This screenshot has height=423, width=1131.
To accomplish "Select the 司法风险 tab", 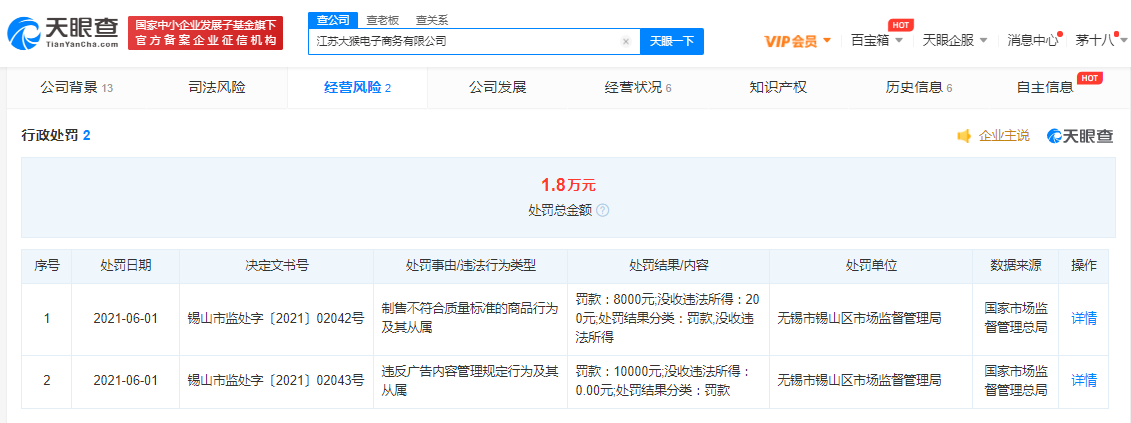I will click(x=217, y=87).
